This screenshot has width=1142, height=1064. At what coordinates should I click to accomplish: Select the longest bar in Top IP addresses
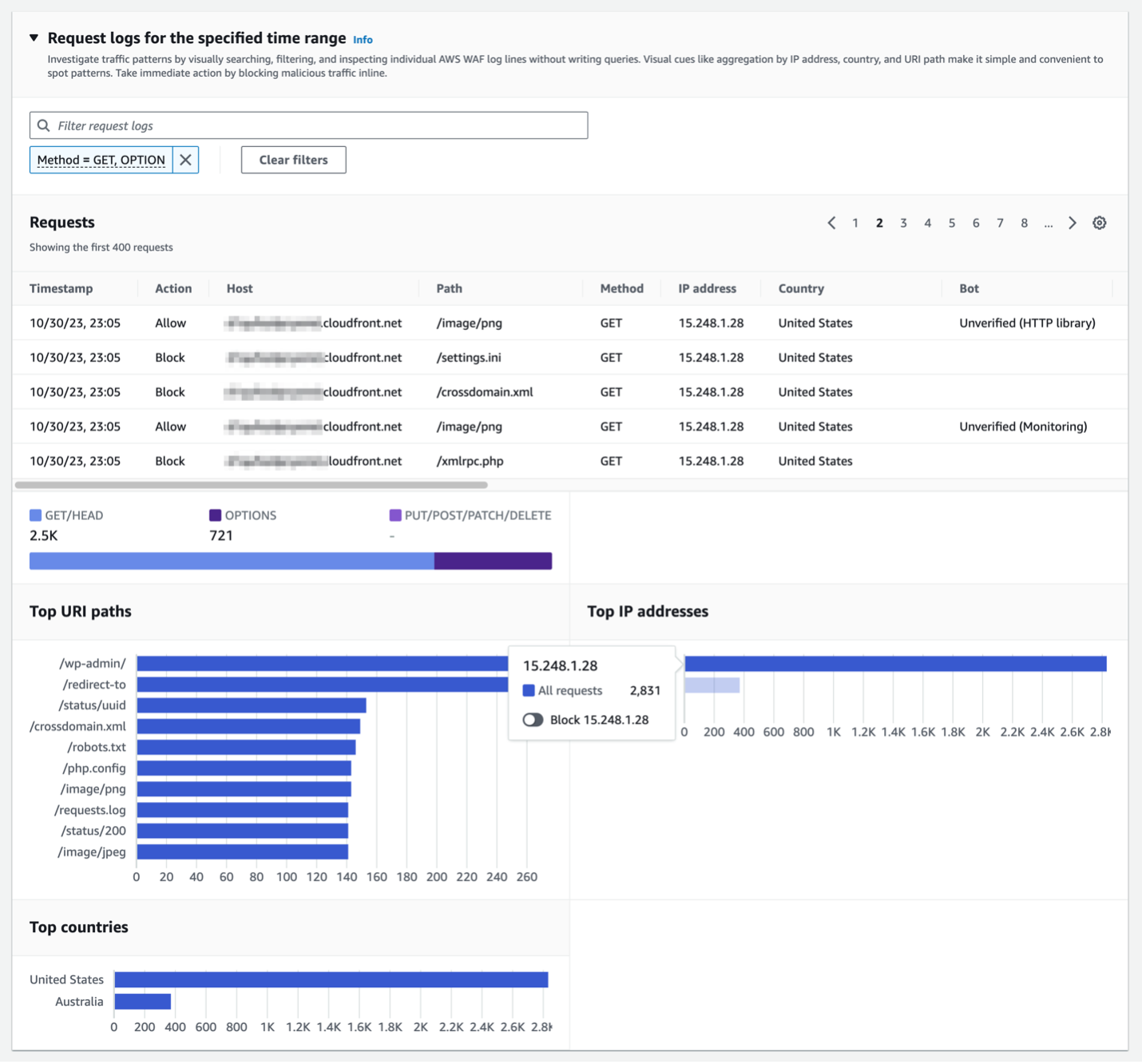click(895, 664)
